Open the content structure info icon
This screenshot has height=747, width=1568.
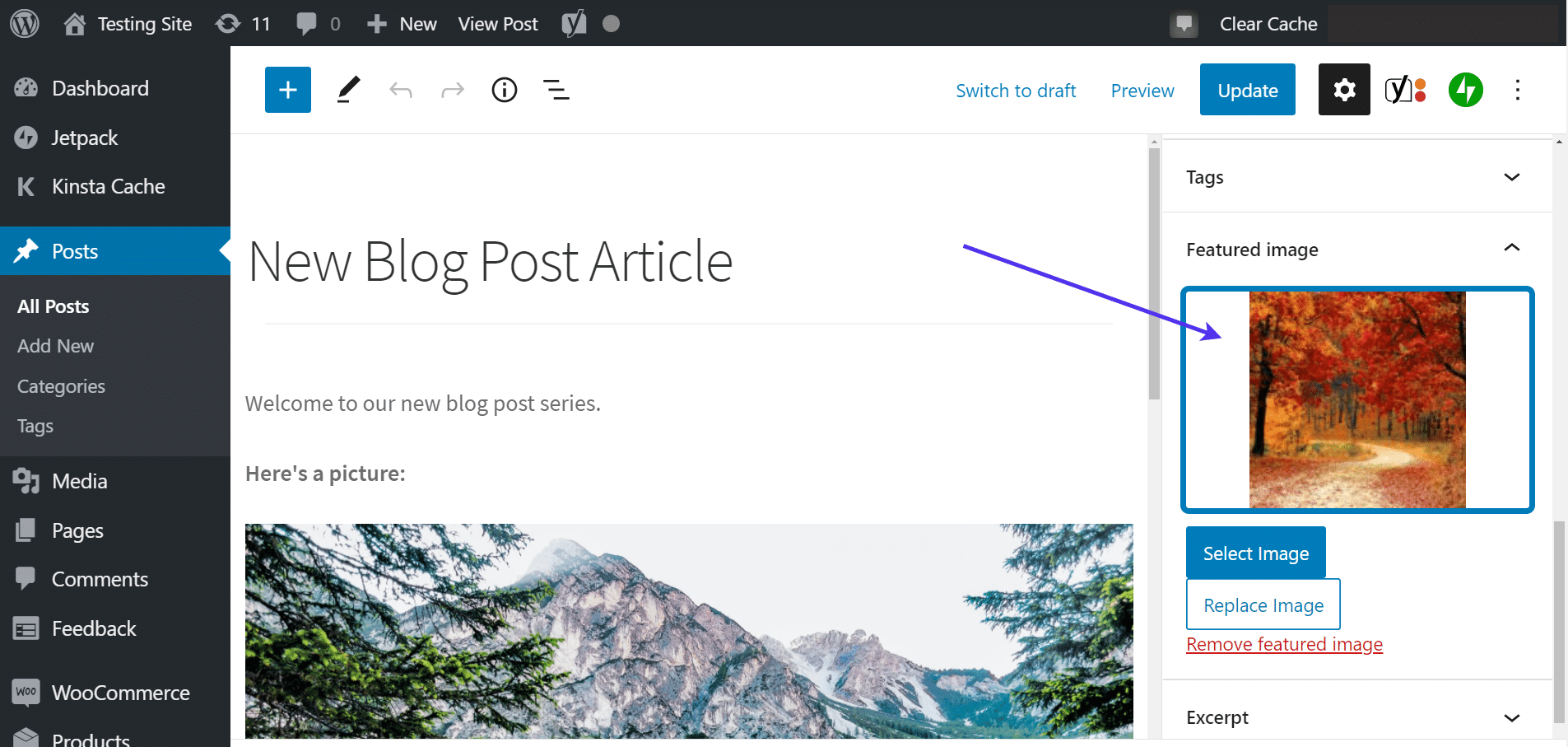point(504,90)
